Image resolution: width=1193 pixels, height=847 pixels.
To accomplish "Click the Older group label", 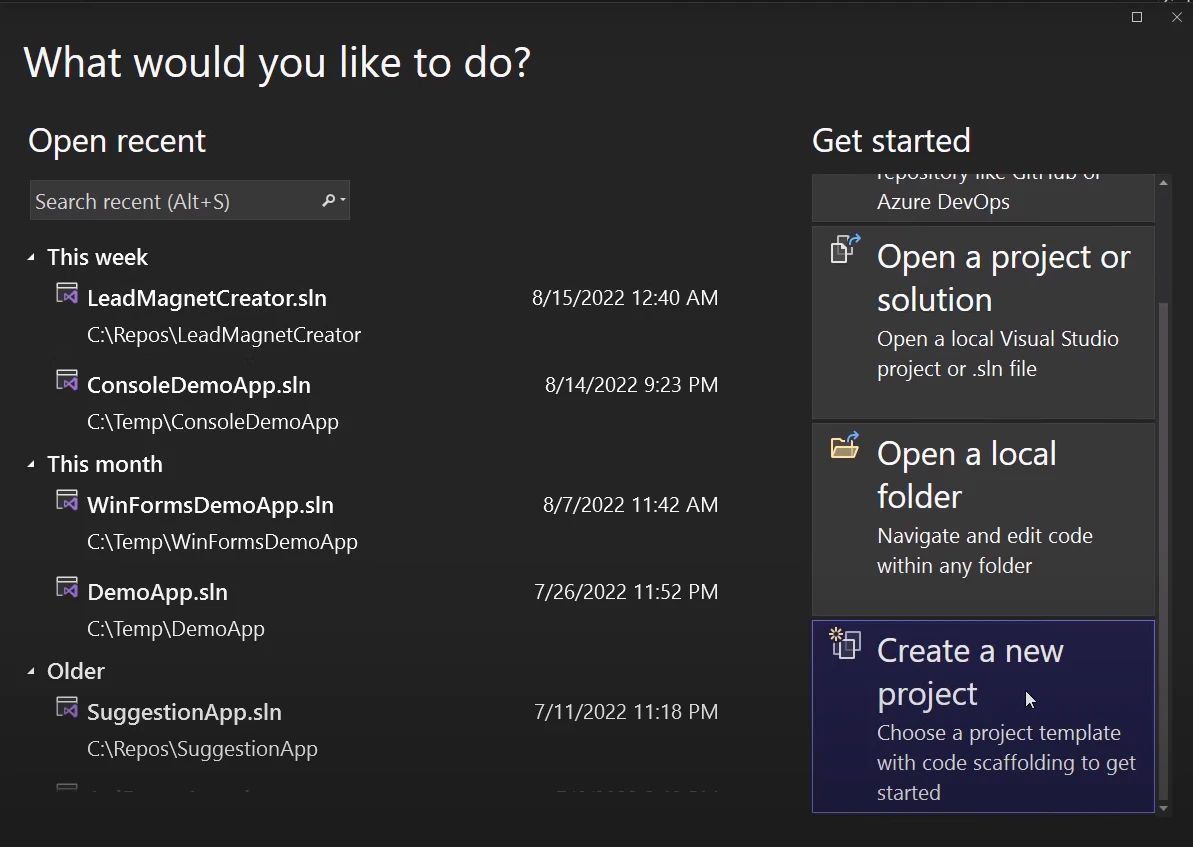I will [x=76, y=671].
